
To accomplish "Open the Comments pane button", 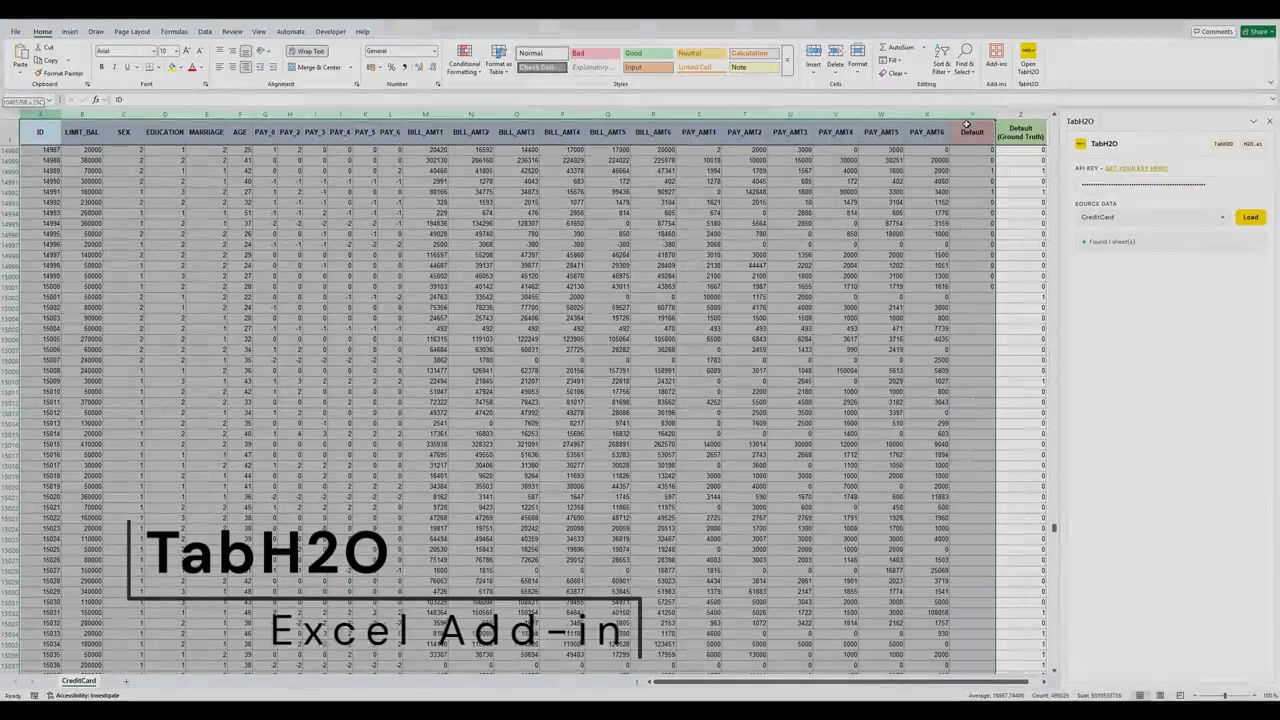I will (1213, 32).
